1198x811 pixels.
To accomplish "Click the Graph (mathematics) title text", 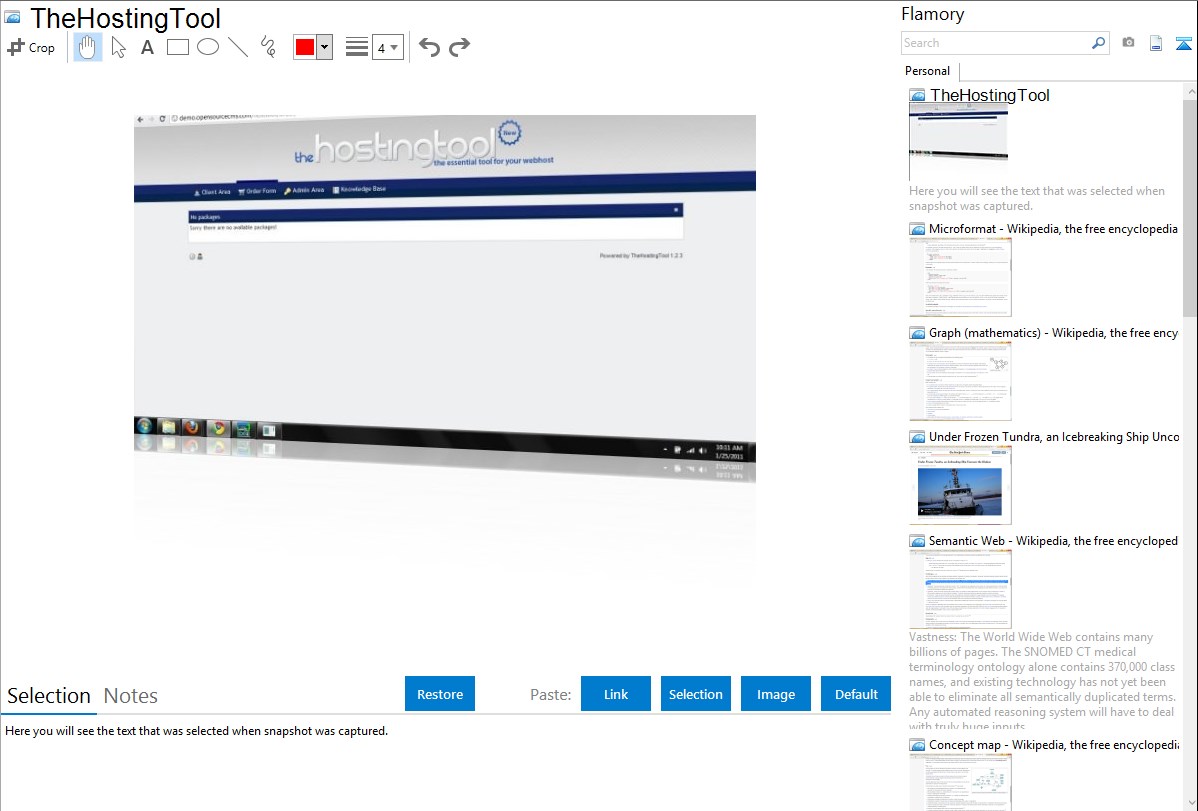I will [1053, 333].
